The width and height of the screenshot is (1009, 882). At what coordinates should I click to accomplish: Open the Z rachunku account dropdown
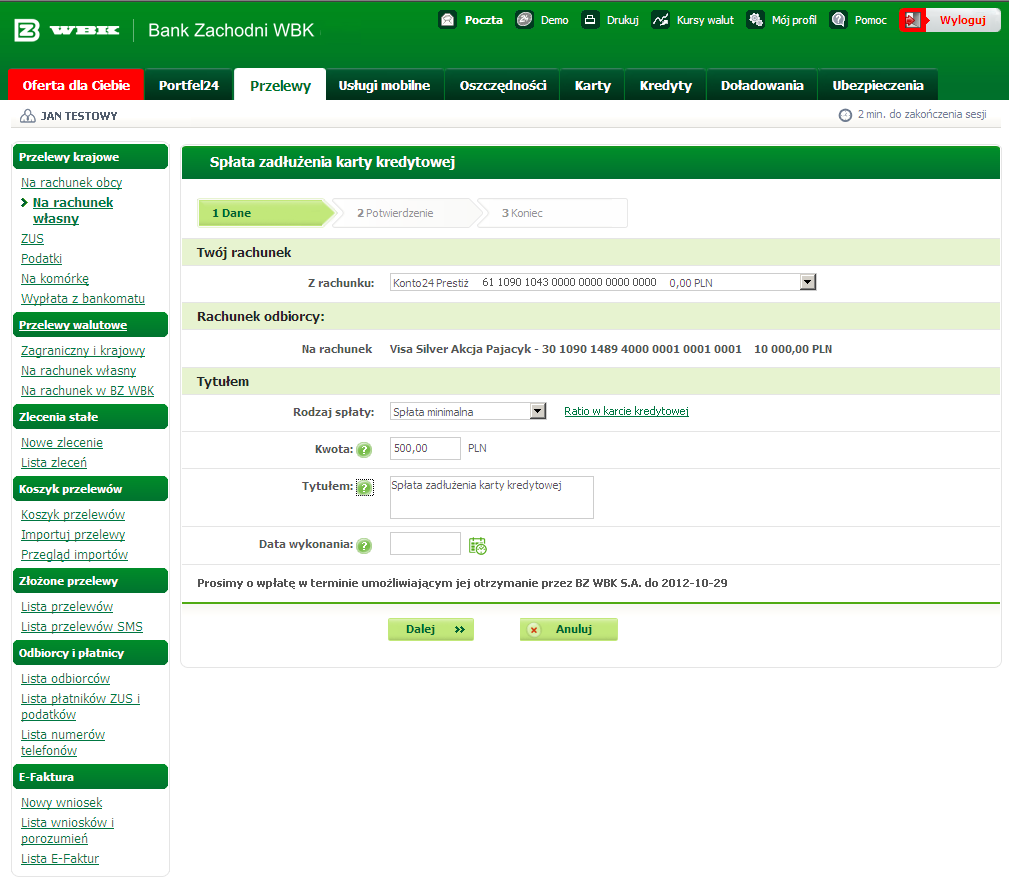point(603,282)
